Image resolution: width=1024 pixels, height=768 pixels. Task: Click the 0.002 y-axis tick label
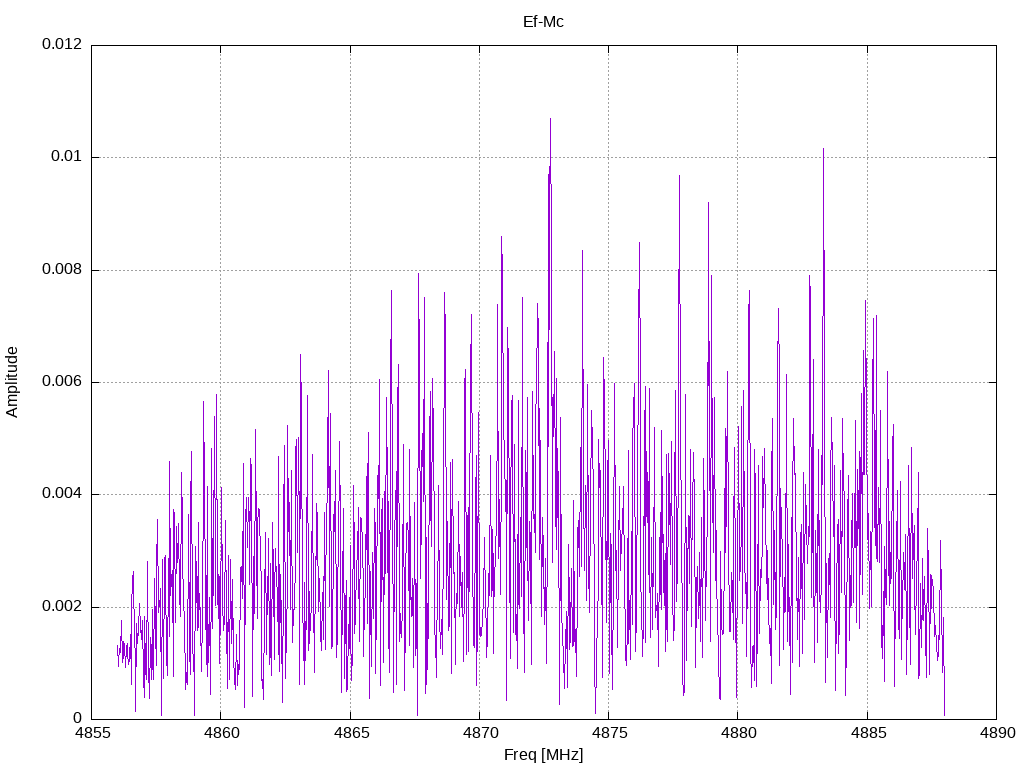[62, 606]
